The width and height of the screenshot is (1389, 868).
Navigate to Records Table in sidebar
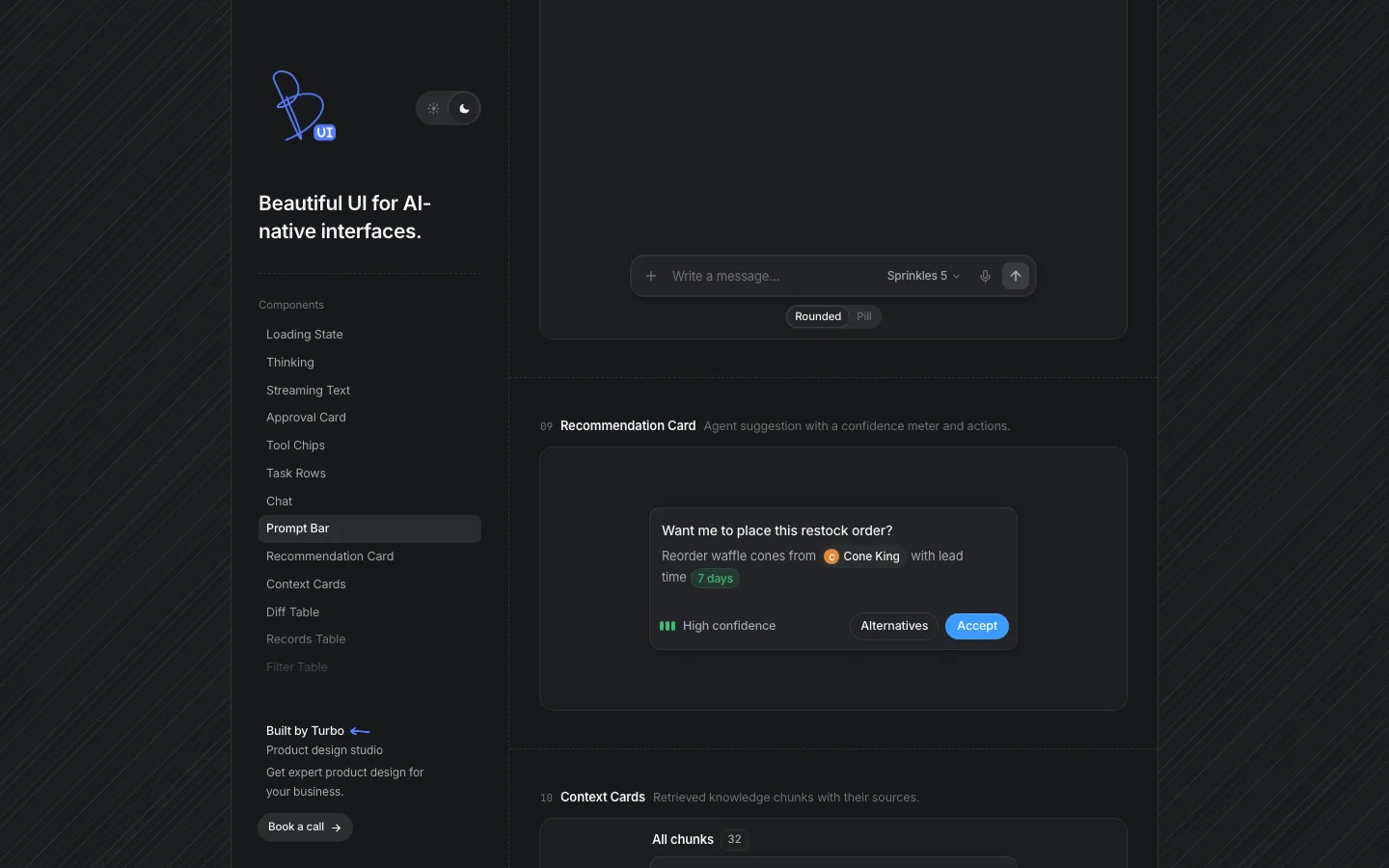pos(369,639)
